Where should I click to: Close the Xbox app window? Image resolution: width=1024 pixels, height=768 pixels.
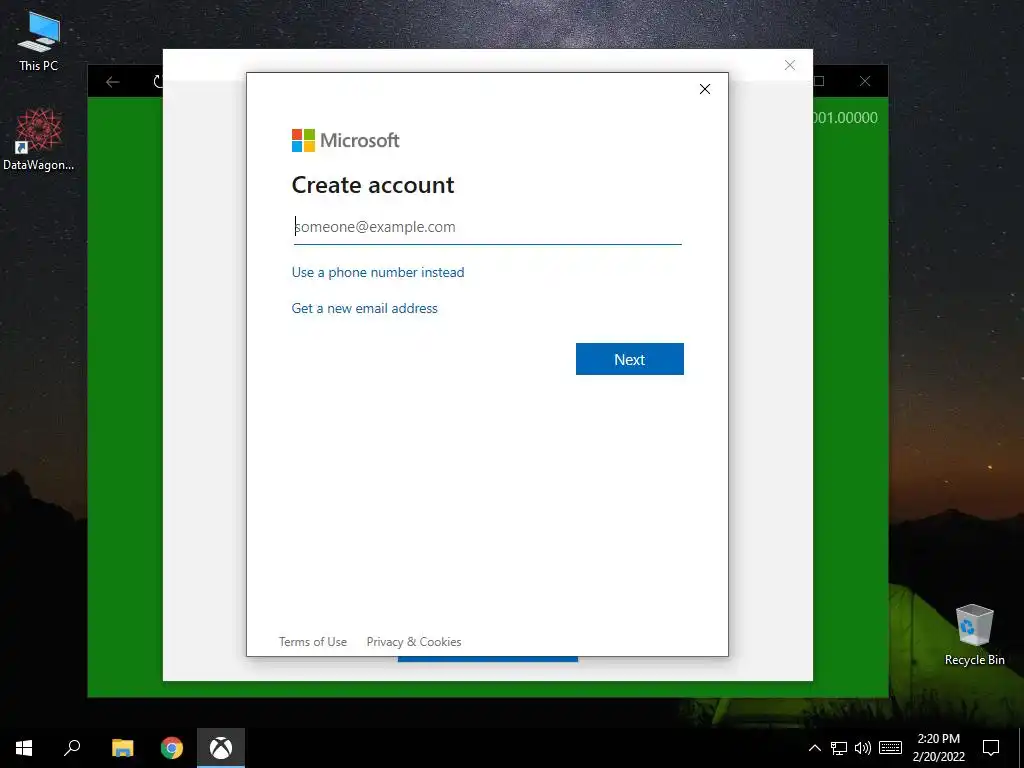[865, 81]
